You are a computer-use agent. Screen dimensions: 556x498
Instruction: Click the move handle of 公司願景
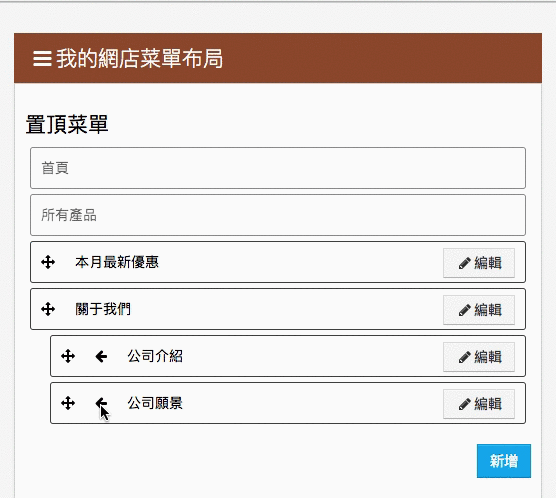(68, 403)
